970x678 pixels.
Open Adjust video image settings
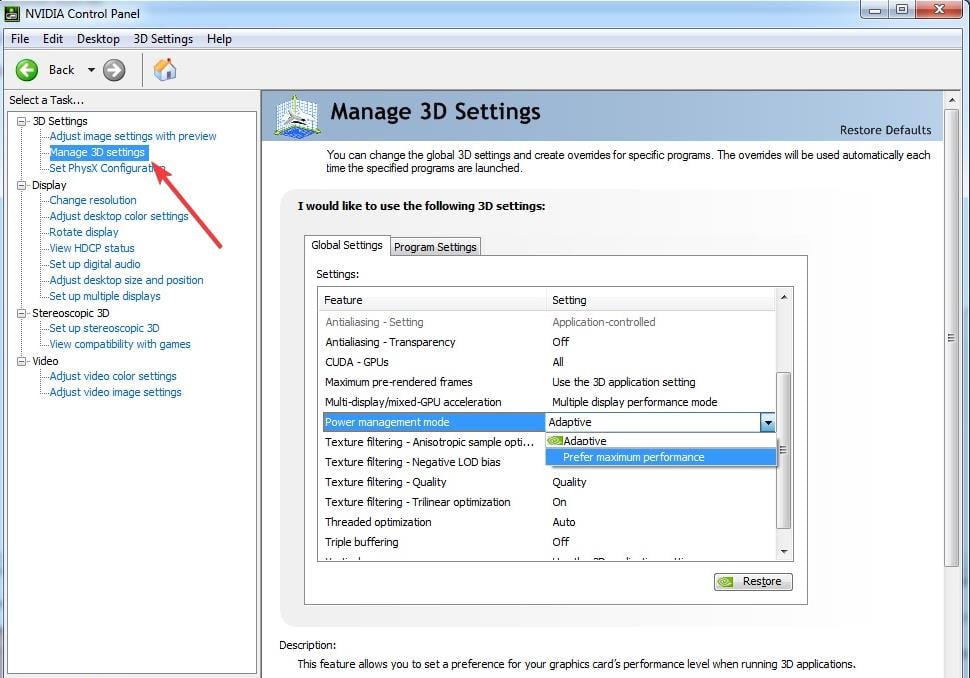[115, 392]
